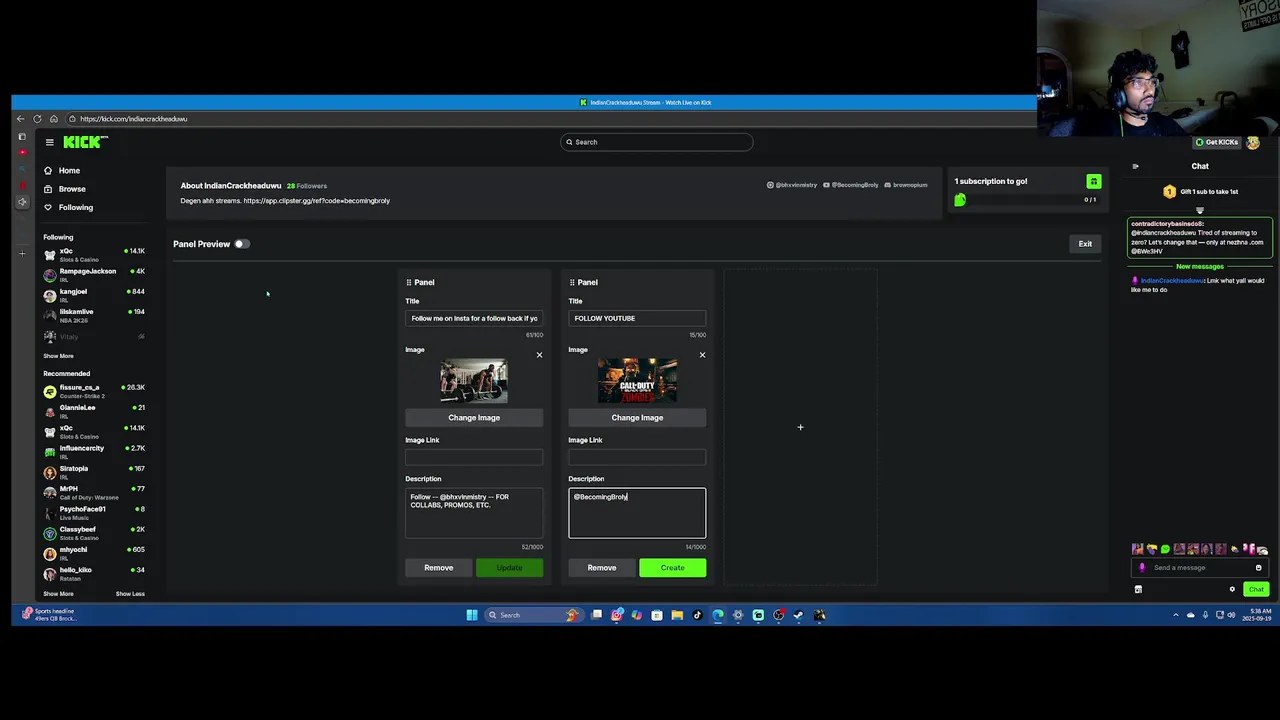Viewport: 1280px width, 720px height.
Task: Reload the page with the refresh icon
Action: click(37, 119)
